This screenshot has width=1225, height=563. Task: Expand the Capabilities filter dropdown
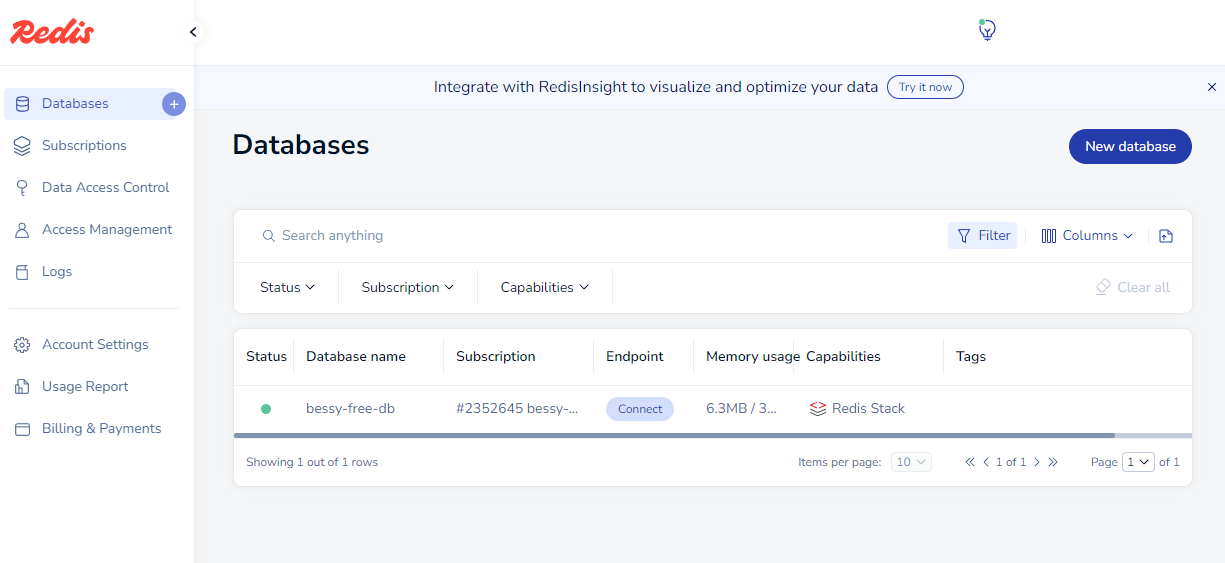point(545,287)
